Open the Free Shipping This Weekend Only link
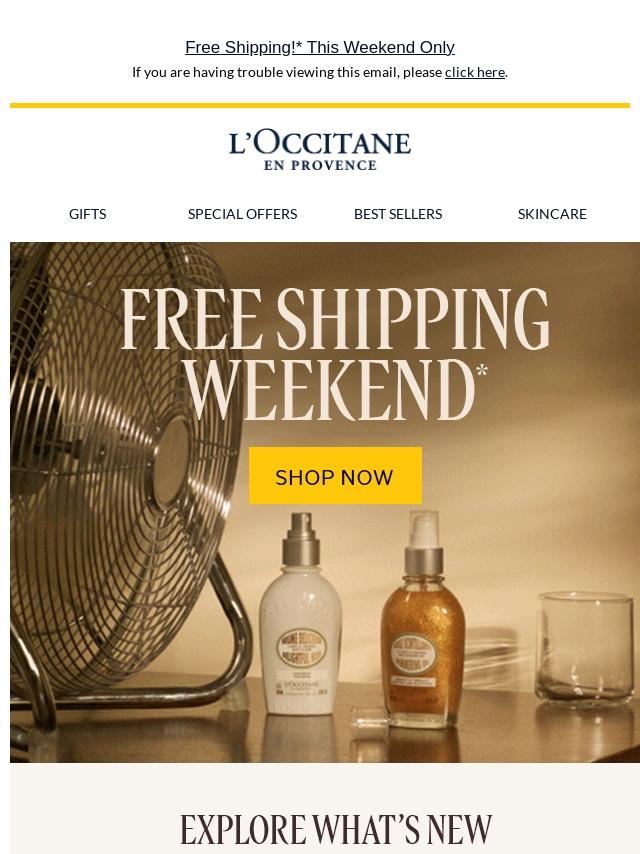The image size is (640, 854). point(320,47)
